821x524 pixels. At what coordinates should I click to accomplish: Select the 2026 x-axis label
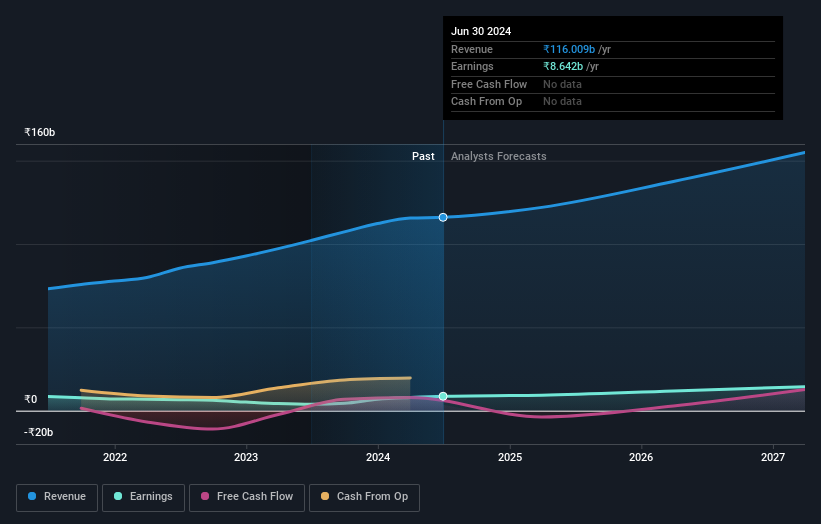point(641,457)
